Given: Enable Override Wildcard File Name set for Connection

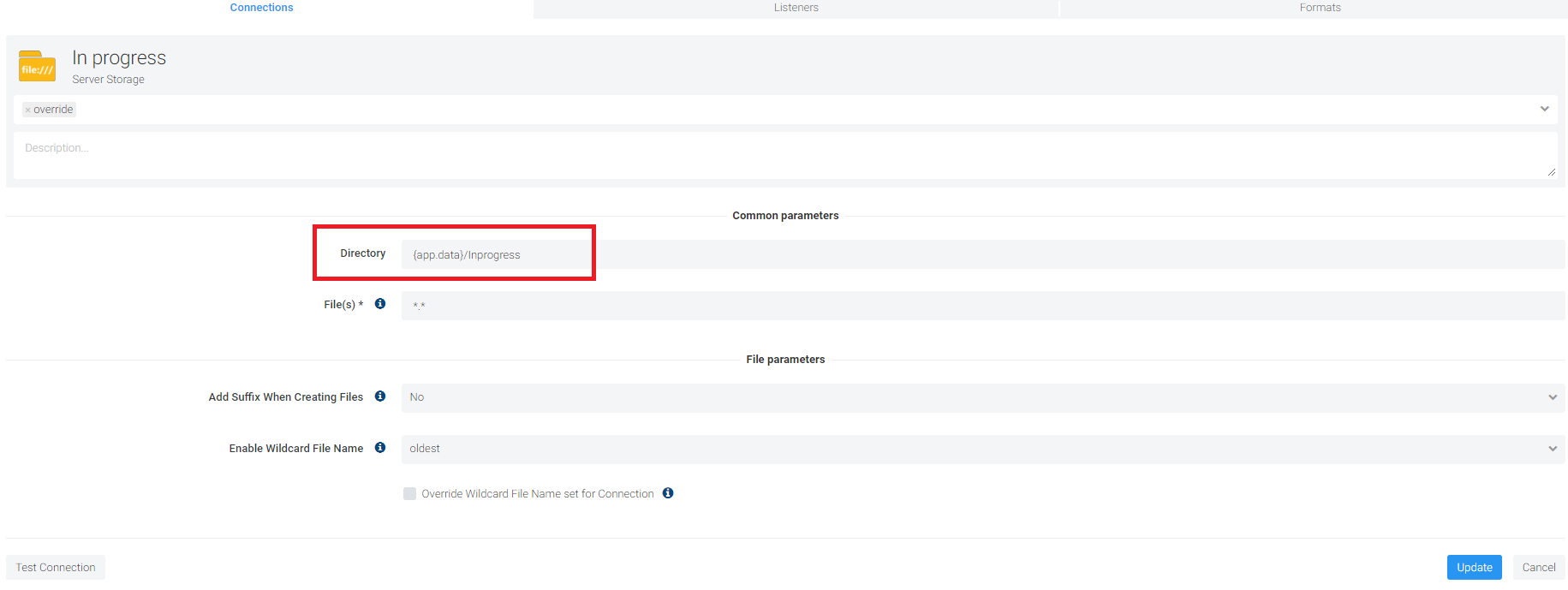Looking at the screenshot, I should pos(409,494).
